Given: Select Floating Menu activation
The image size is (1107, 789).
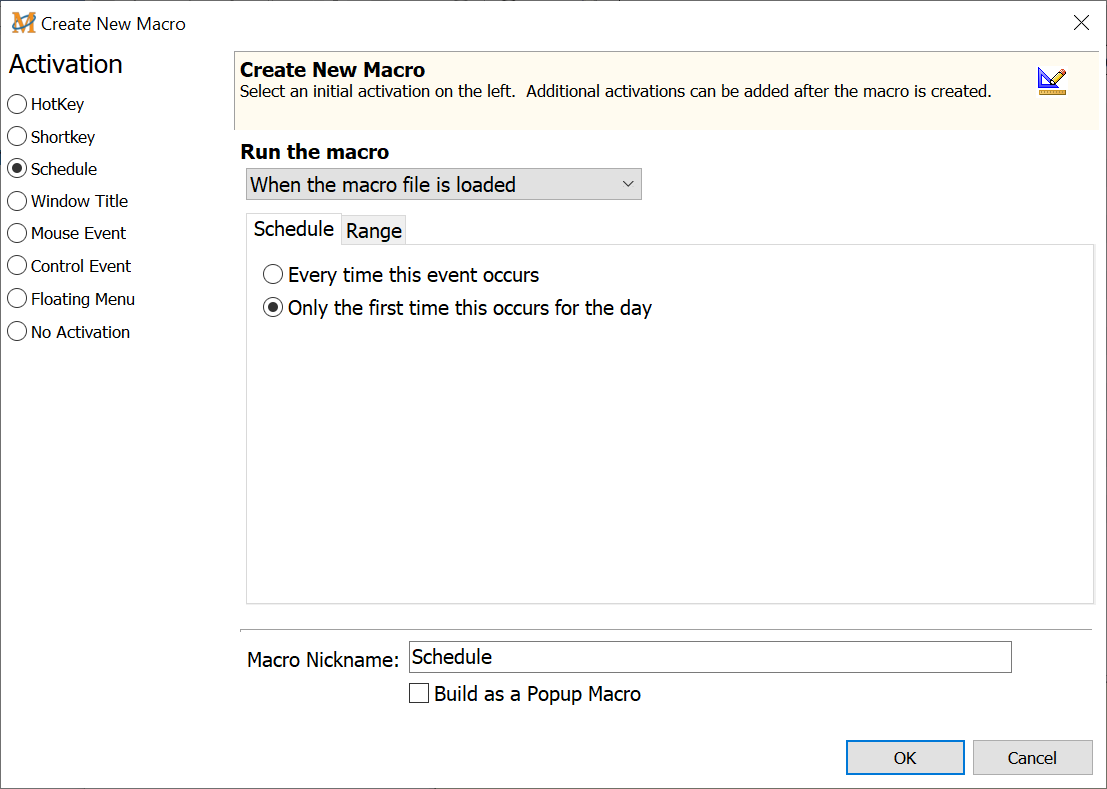Looking at the screenshot, I should point(17,299).
